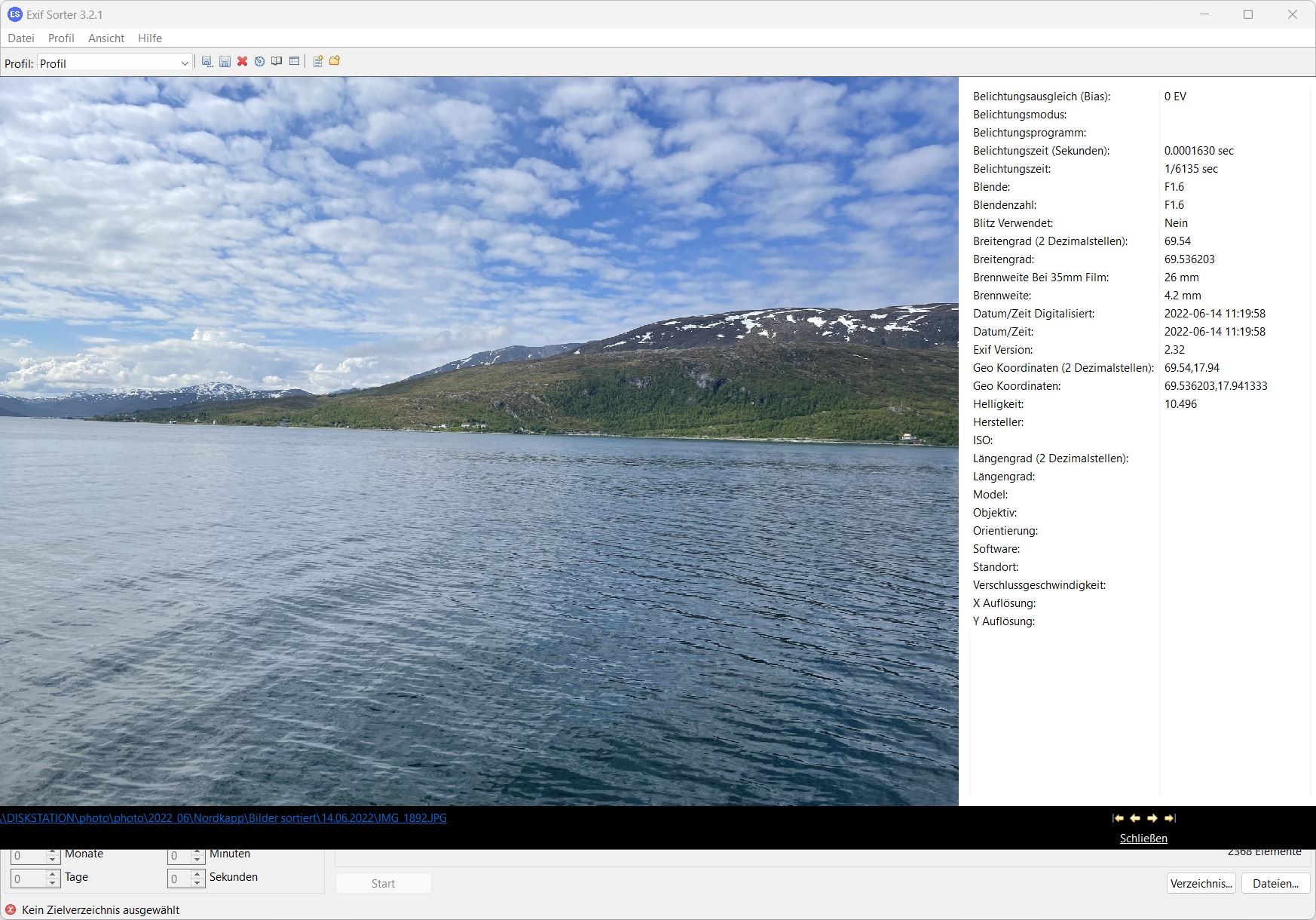Jump to the last image arrow
The width and height of the screenshot is (1316, 920).
click(1170, 818)
